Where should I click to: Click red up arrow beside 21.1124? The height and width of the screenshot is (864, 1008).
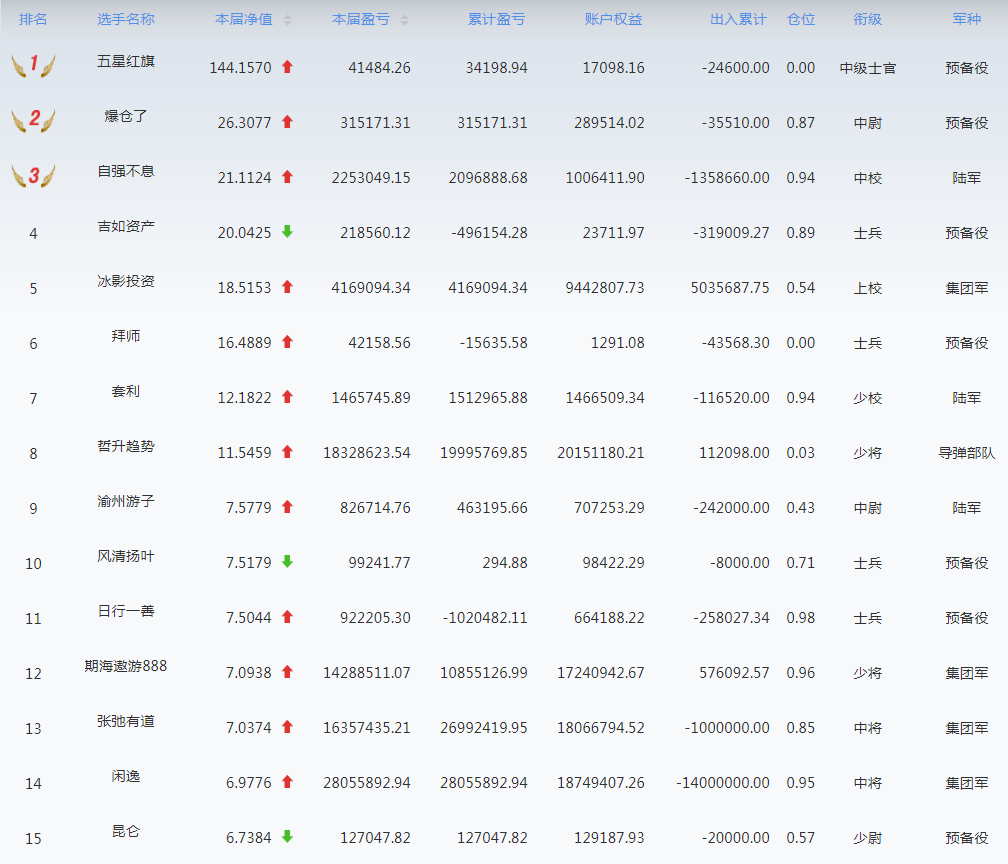pyautogui.click(x=287, y=177)
